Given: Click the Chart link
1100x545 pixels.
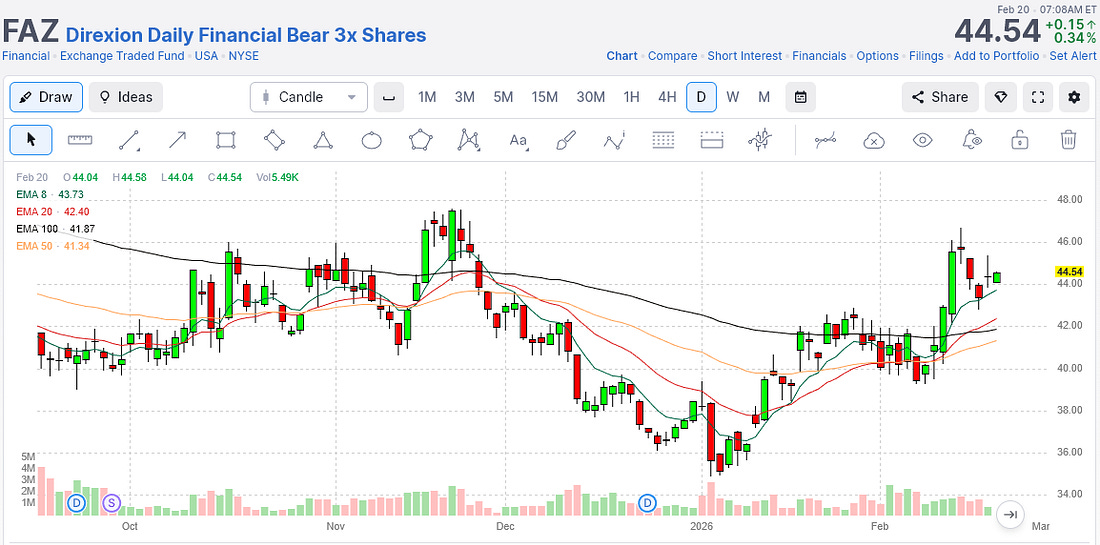Looking at the screenshot, I should tap(622, 56).
